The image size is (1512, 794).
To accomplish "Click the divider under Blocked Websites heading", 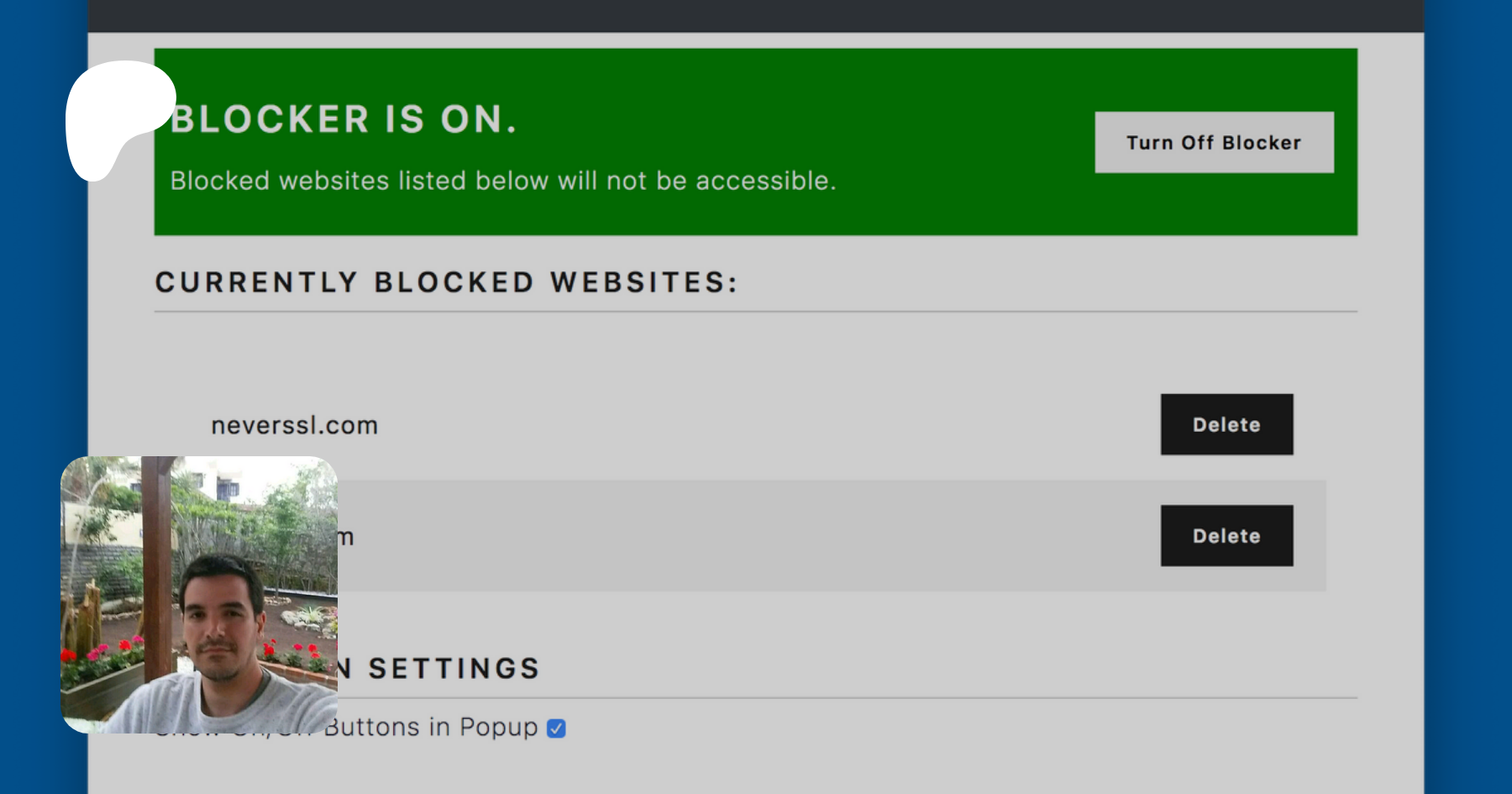I will pos(756,312).
